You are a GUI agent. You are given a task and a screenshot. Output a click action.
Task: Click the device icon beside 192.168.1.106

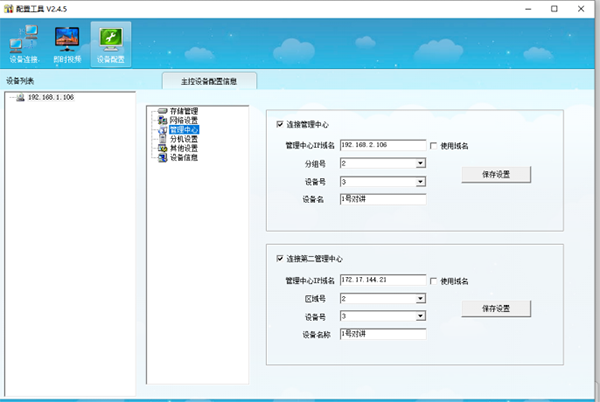(x=20, y=98)
